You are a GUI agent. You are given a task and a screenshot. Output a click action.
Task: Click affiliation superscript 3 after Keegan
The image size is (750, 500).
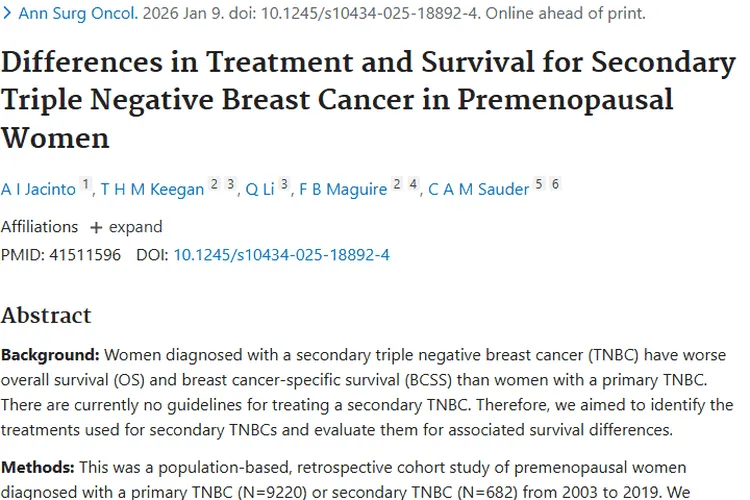click(230, 184)
